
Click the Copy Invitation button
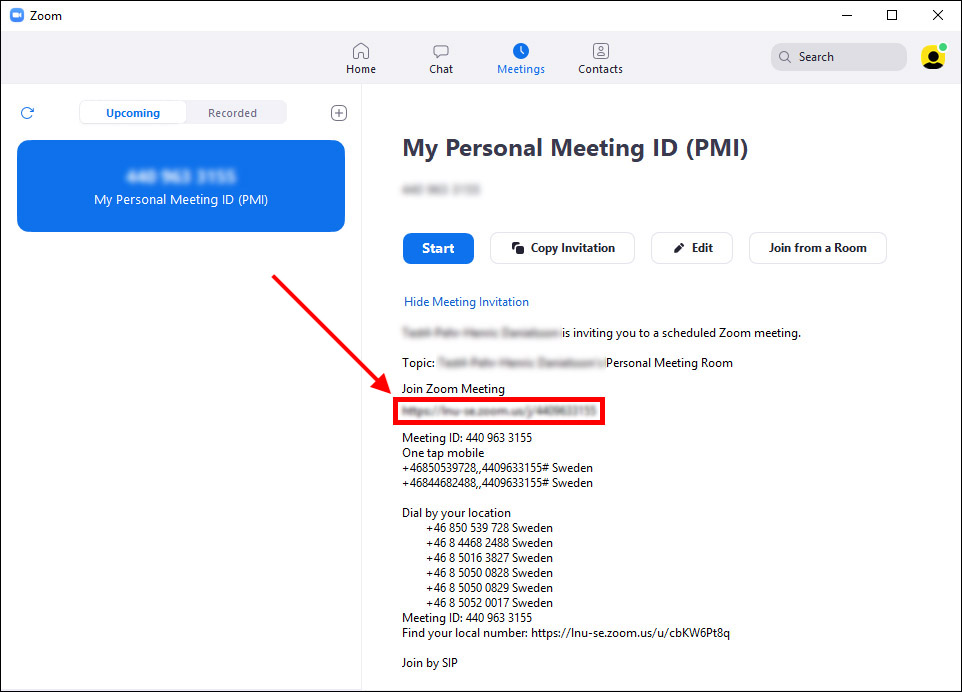562,248
